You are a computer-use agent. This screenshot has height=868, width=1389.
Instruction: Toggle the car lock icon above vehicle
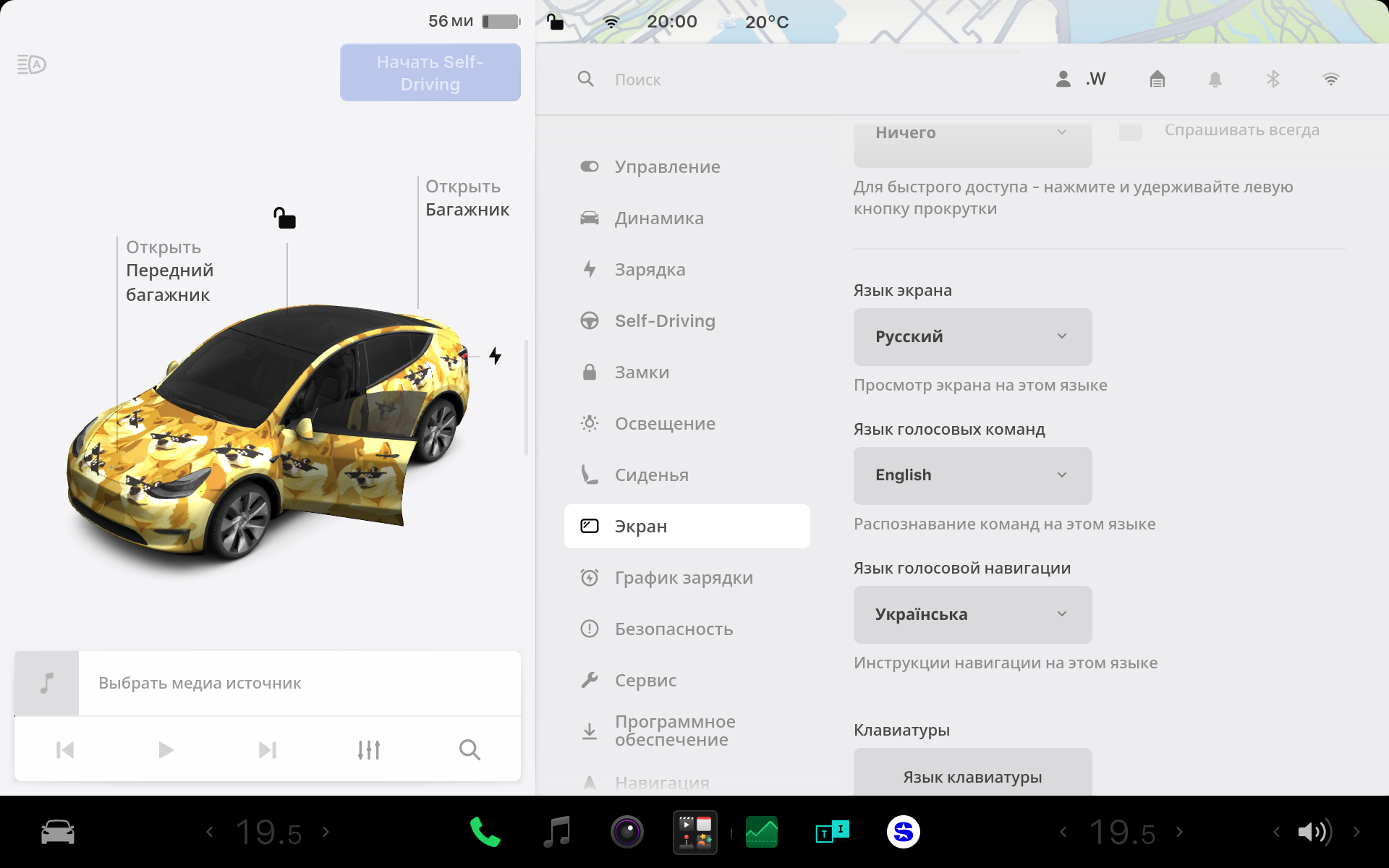pos(285,218)
